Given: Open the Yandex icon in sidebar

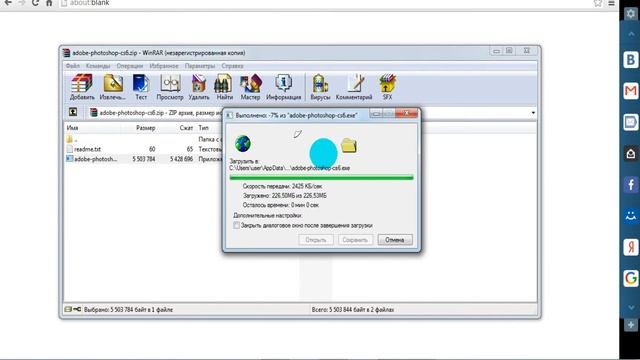Looking at the screenshot, I should click(630, 247).
